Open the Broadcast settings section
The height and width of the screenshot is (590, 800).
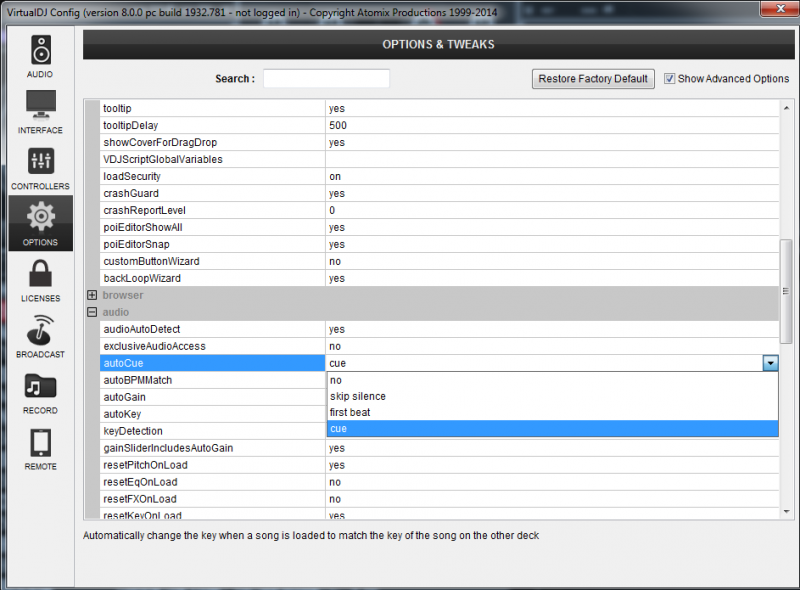[41, 335]
